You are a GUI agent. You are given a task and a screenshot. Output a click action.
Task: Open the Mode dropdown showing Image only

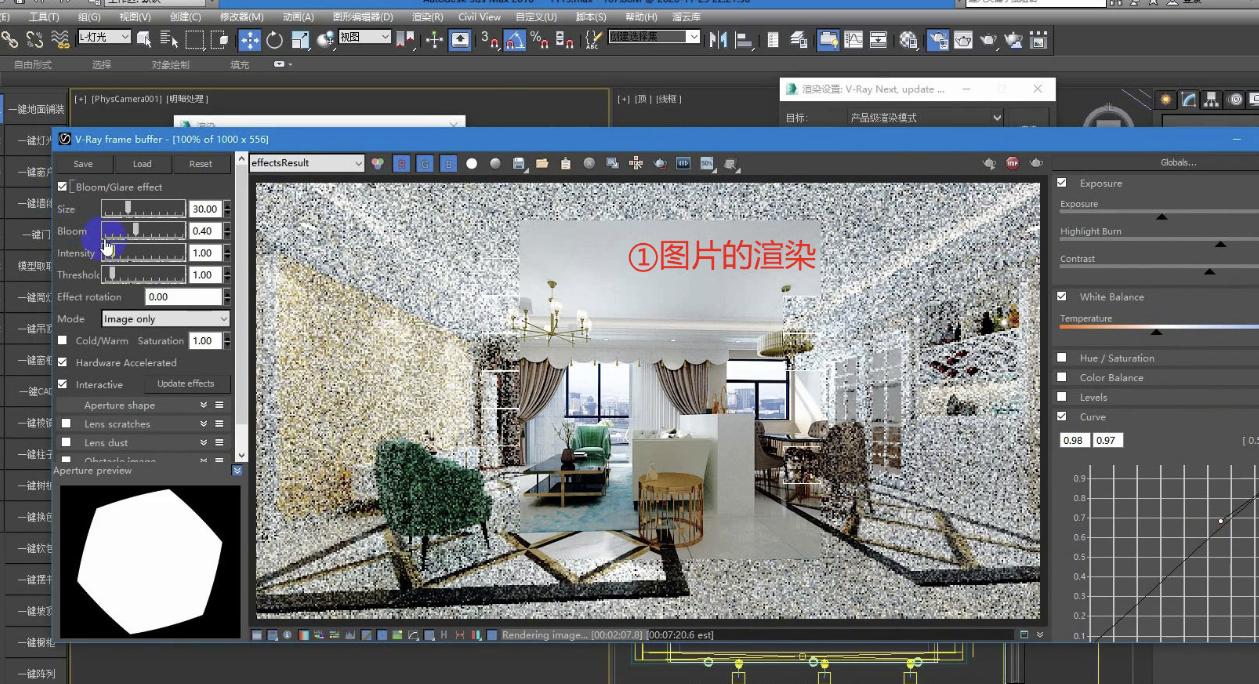(x=165, y=318)
